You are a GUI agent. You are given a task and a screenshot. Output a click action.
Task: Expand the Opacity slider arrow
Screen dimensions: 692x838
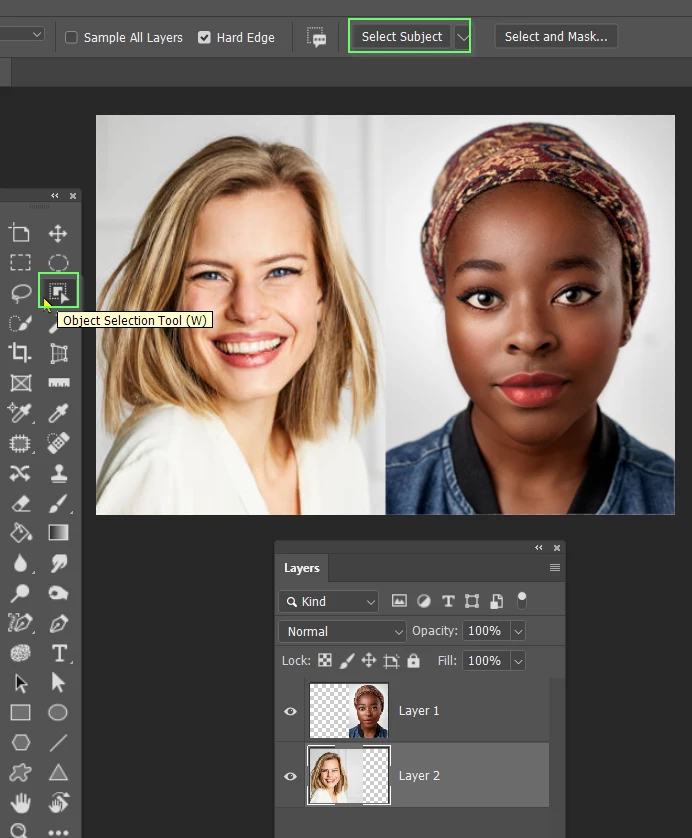pyautogui.click(x=518, y=631)
